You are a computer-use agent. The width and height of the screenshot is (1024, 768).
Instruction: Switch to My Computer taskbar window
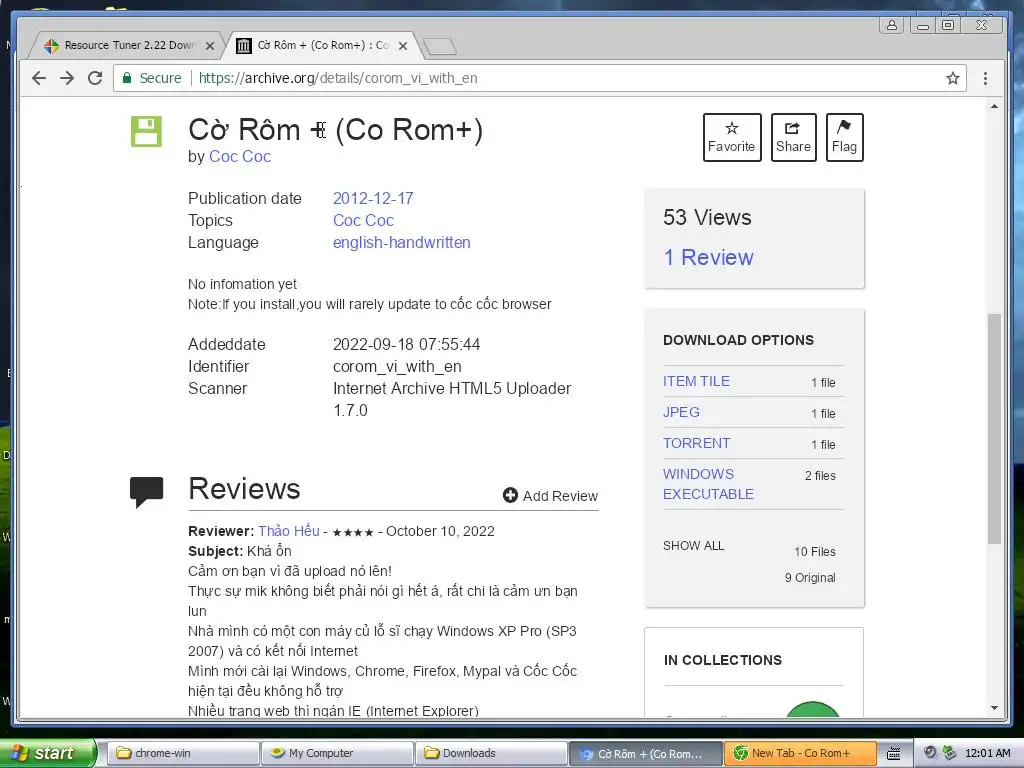[x=337, y=753]
